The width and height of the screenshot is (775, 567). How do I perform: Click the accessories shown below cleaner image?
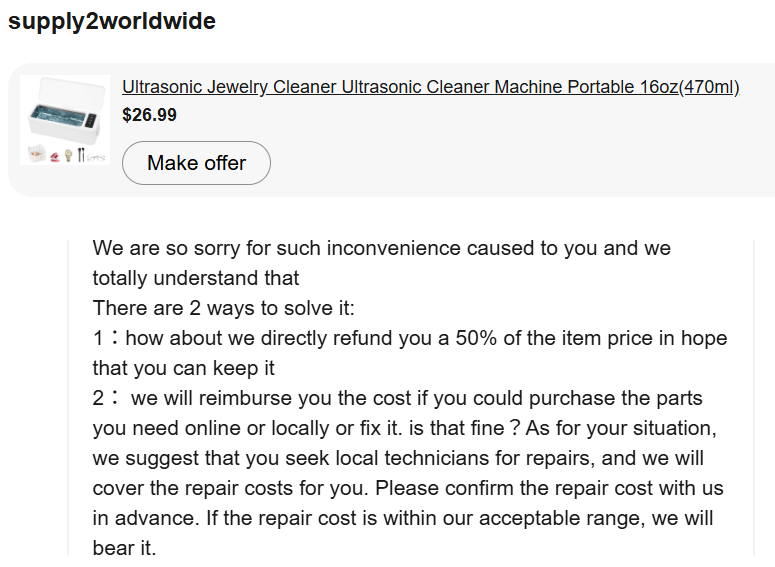65,154
